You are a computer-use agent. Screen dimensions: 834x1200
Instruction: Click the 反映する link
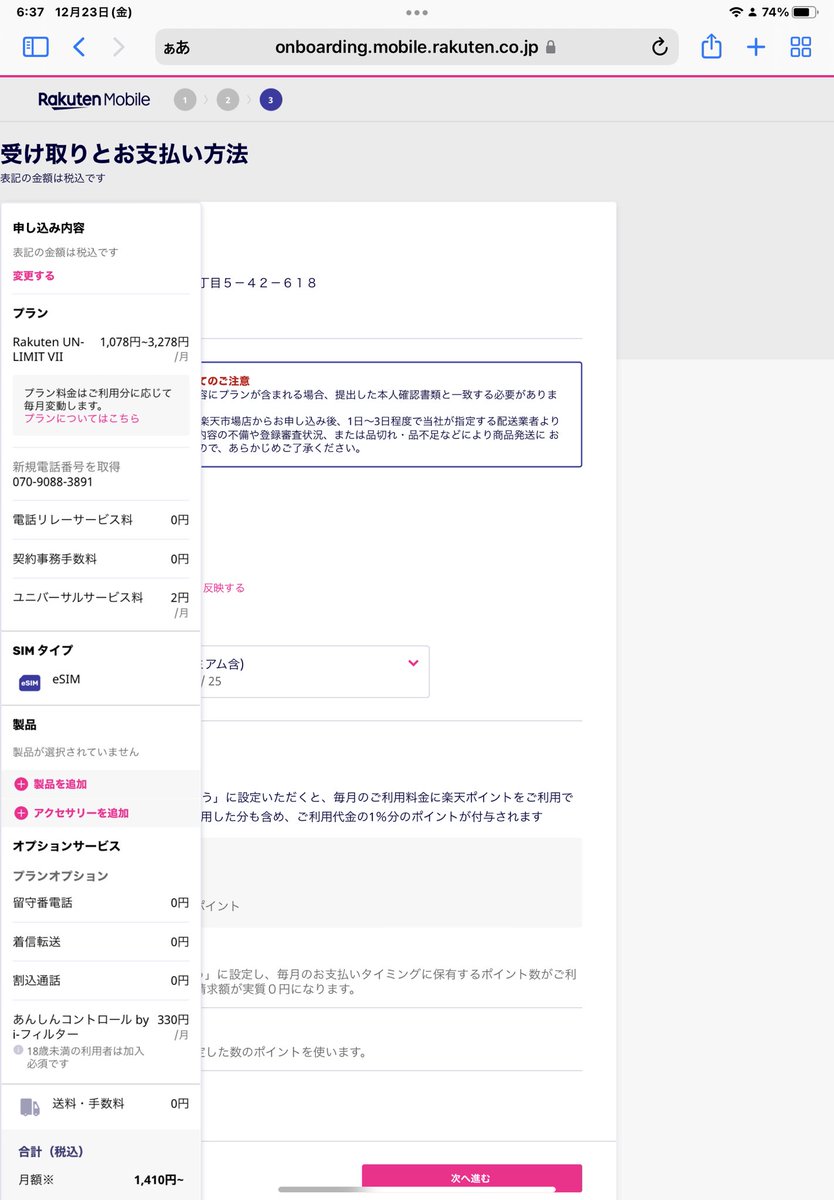[x=224, y=588]
